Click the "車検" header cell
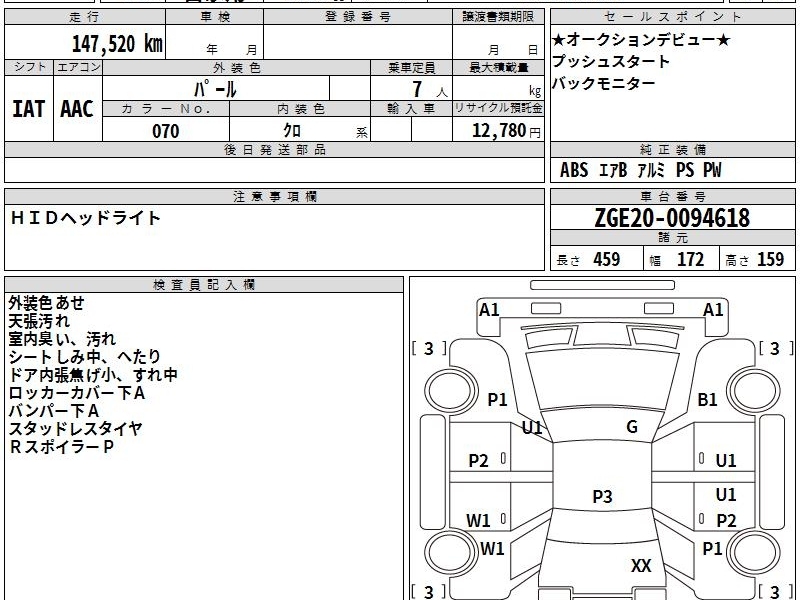This screenshot has height=600, width=800. pyautogui.click(x=215, y=17)
